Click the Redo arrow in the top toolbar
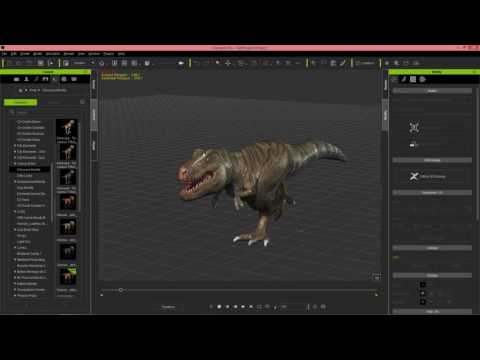This screenshot has width=480, height=360. pyautogui.click(x=207, y=63)
